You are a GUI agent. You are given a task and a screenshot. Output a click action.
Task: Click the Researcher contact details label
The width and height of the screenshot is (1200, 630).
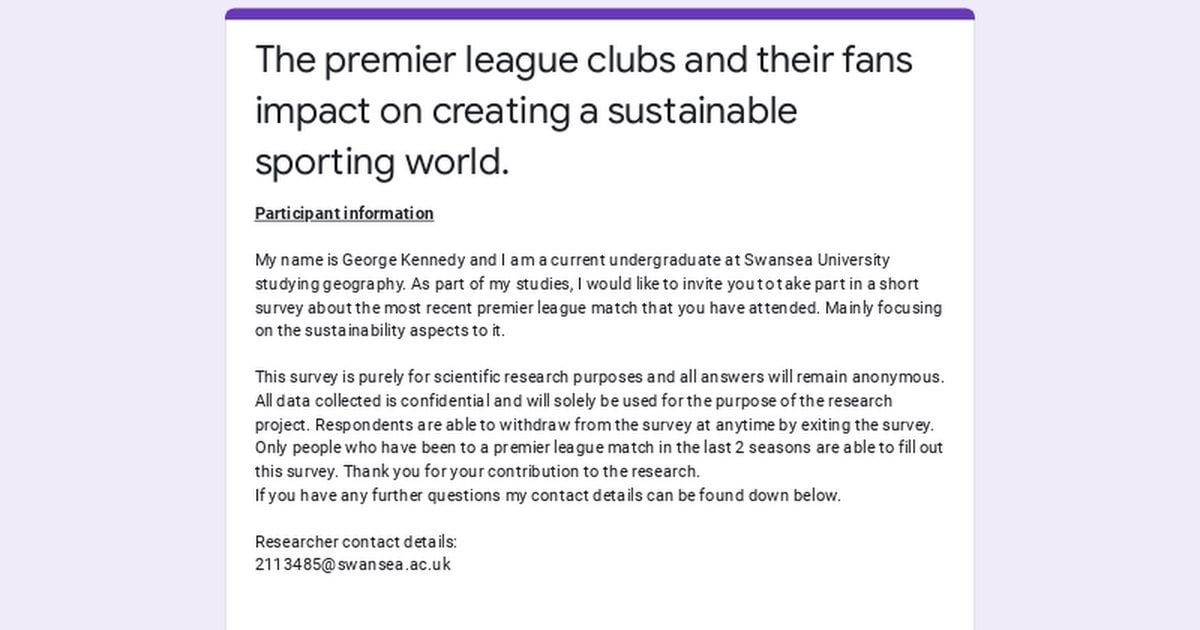tap(356, 542)
